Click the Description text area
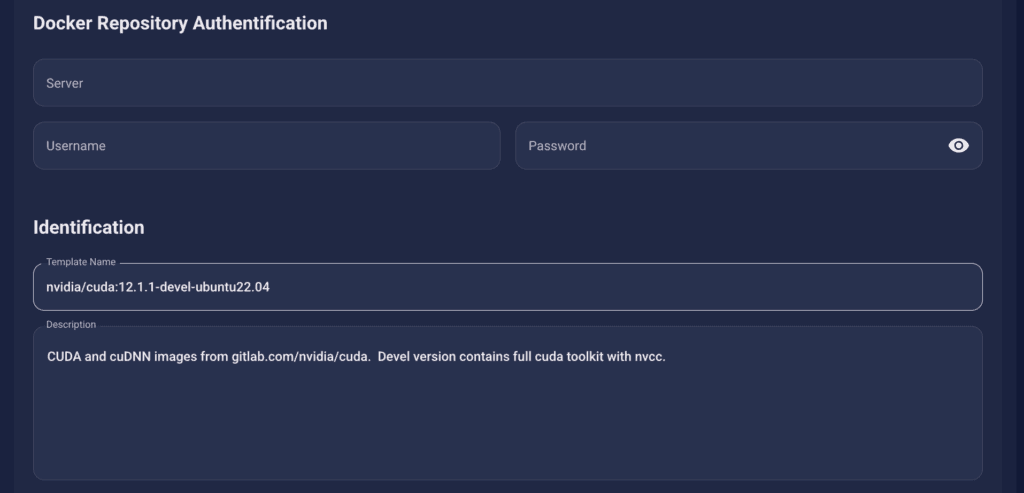This screenshot has width=1024, height=493. coord(507,403)
